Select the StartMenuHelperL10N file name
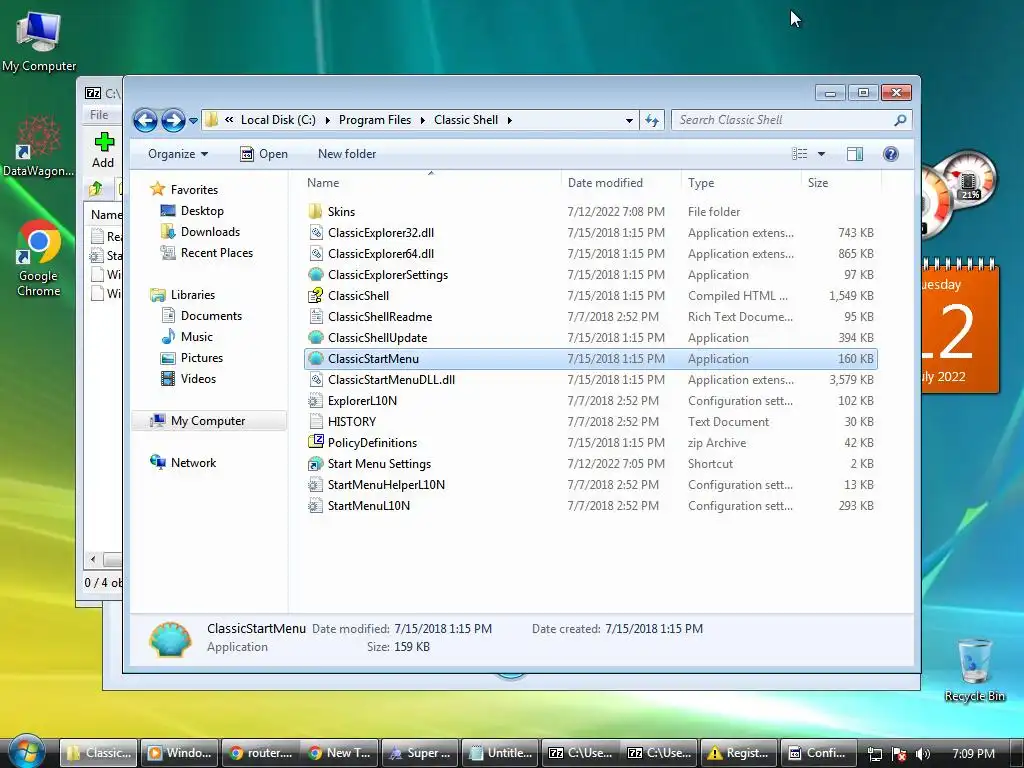Viewport: 1024px width, 768px height. (x=386, y=485)
